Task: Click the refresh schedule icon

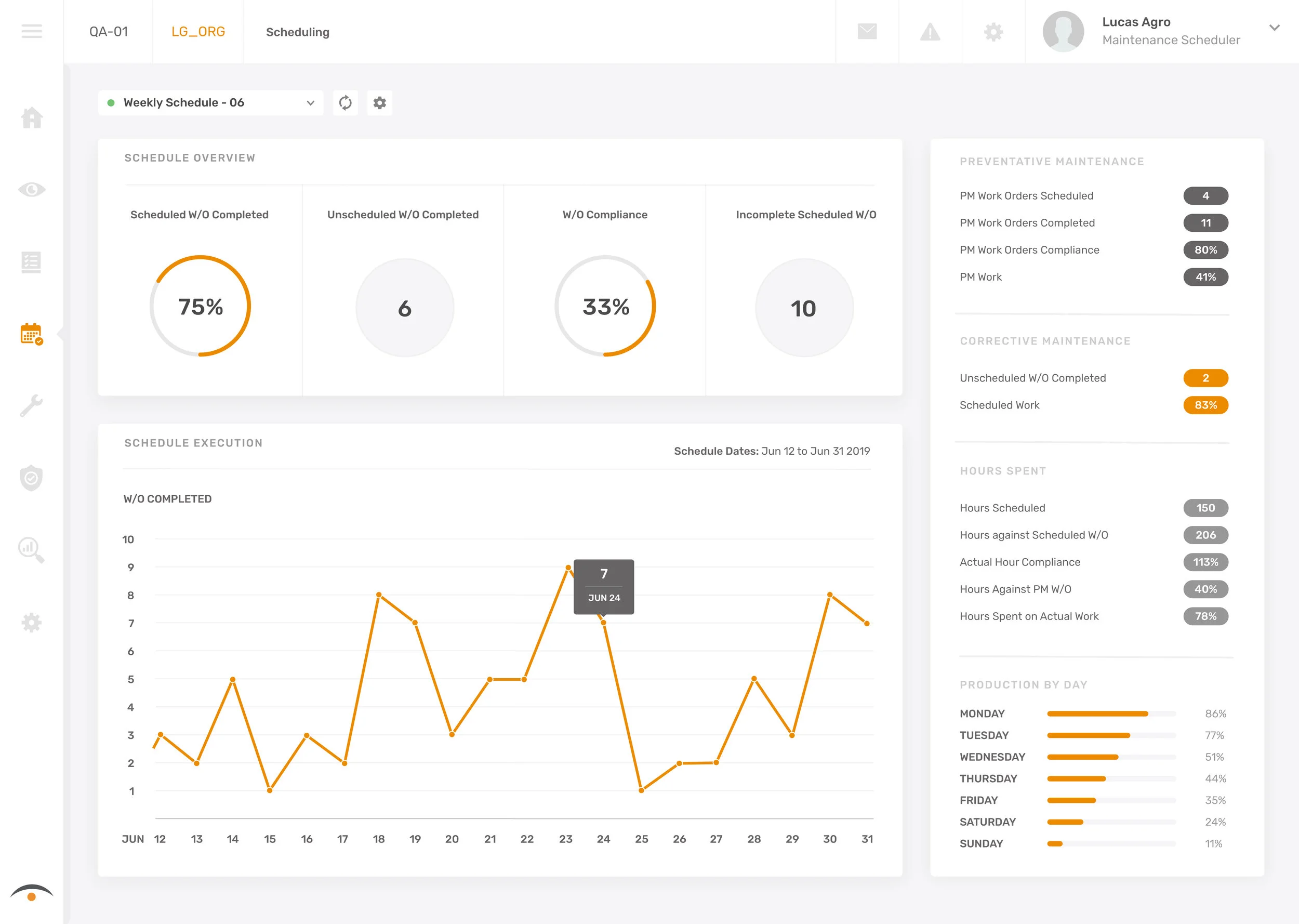Action: click(x=345, y=103)
